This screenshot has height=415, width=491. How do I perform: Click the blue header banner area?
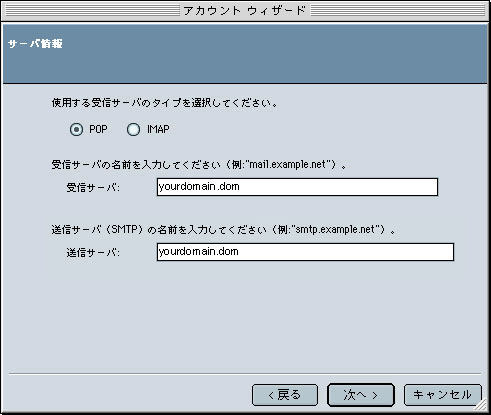(x=245, y=54)
